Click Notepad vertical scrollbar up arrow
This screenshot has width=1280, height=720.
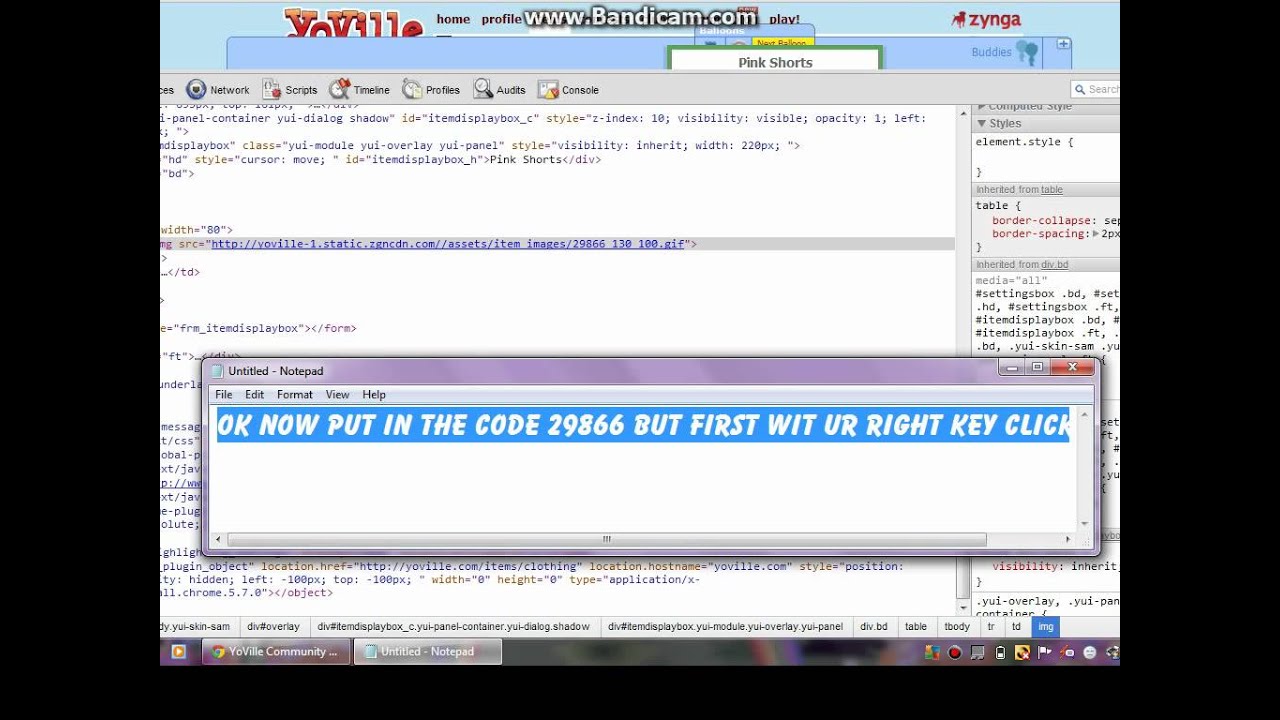1085,414
